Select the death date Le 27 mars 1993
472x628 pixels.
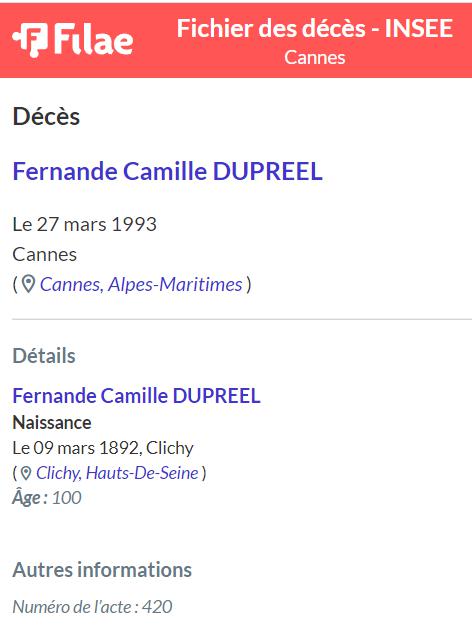(x=85, y=224)
